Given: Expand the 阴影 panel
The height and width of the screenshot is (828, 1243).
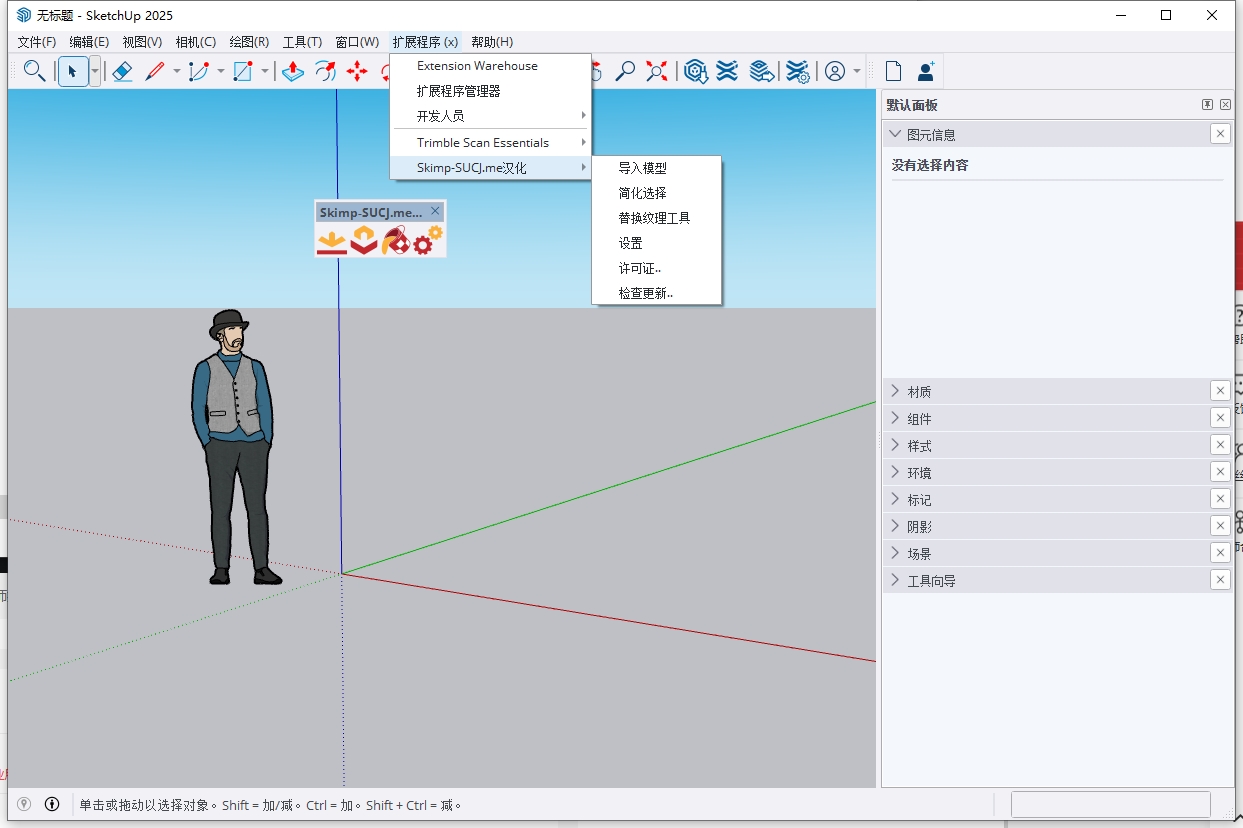Looking at the screenshot, I should point(916,525).
